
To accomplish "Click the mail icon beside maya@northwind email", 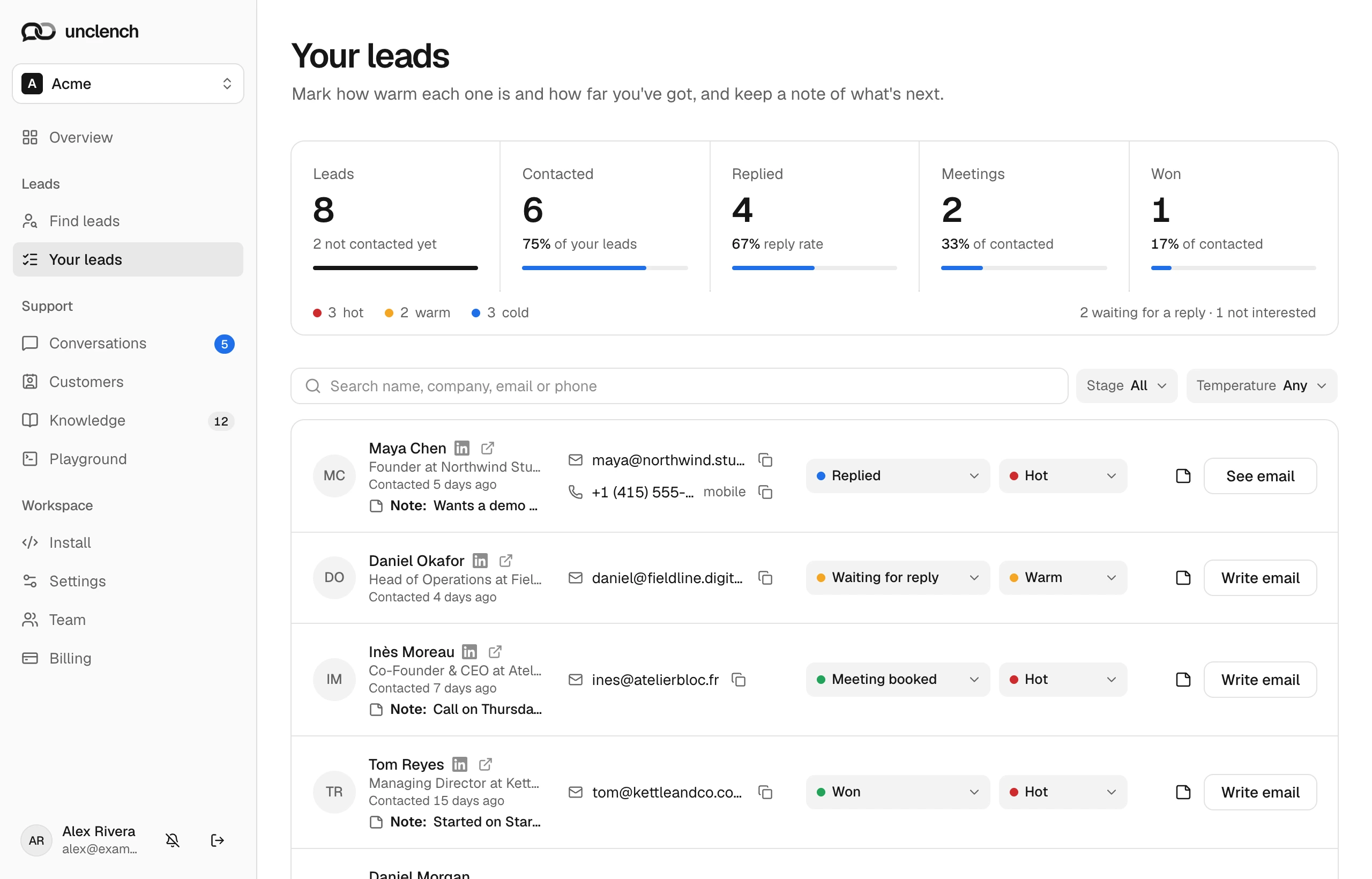I will 575,460.
